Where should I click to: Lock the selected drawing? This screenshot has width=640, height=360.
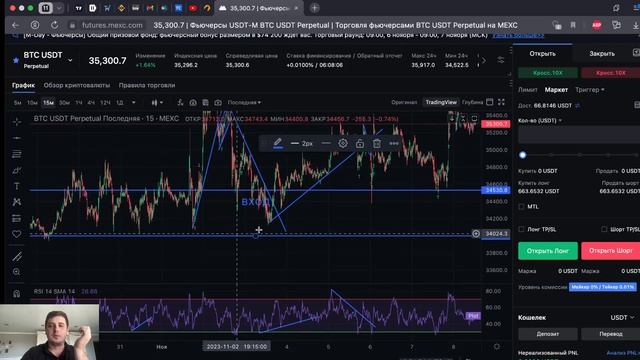(x=360, y=143)
